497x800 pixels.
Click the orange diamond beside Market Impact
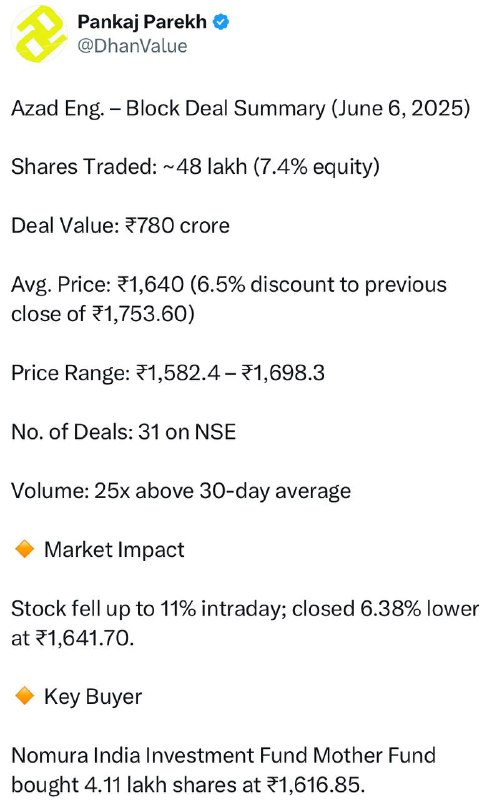24,549
